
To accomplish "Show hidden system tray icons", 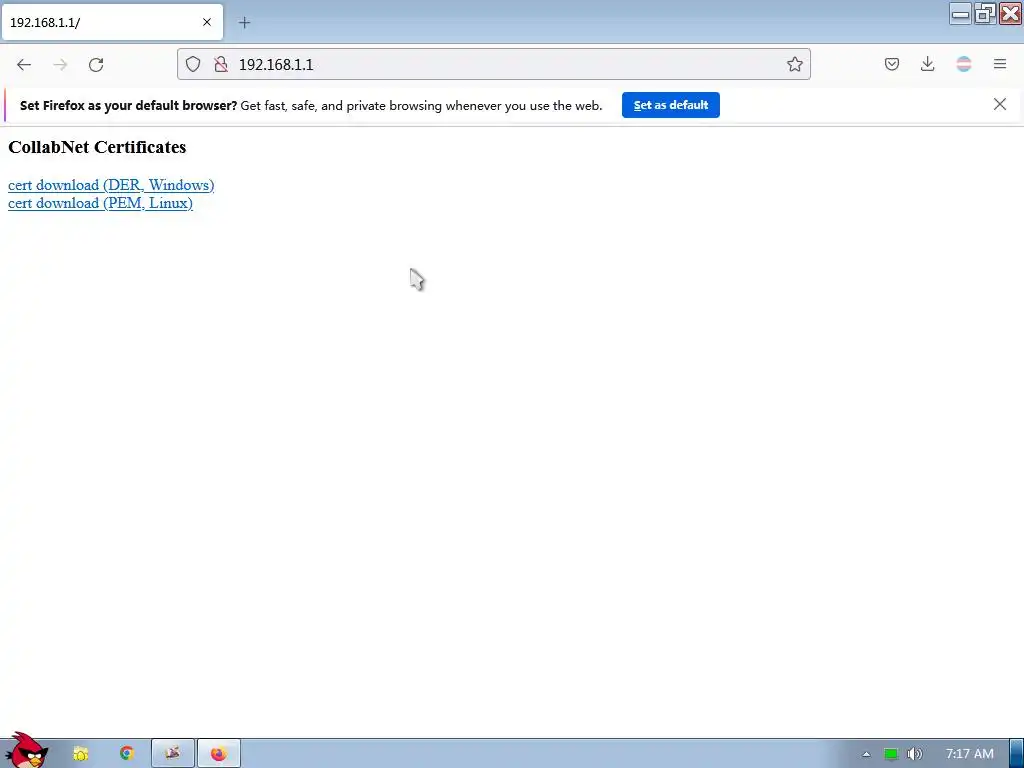I will pyautogui.click(x=866, y=754).
